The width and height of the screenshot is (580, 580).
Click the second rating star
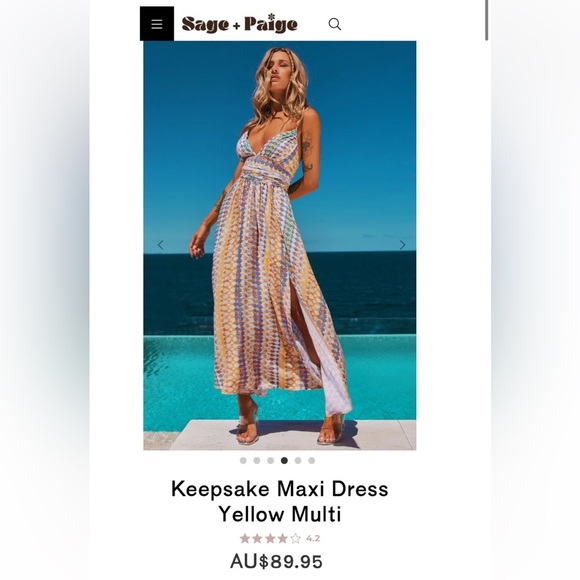click(x=257, y=538)
